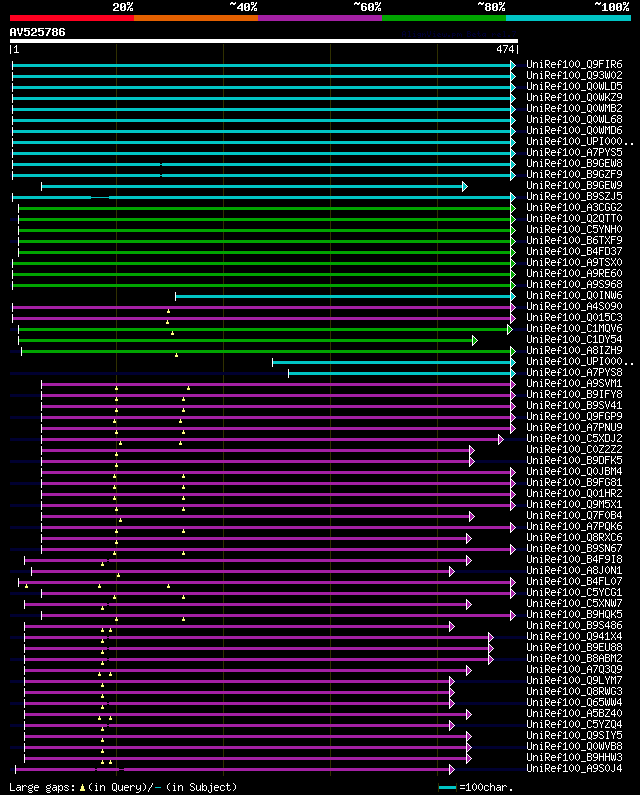The height and width of the screenshot is (795, 640).
Task: Select the UniRef100_B9GZF9 label
Action: [x=574, y=174]
